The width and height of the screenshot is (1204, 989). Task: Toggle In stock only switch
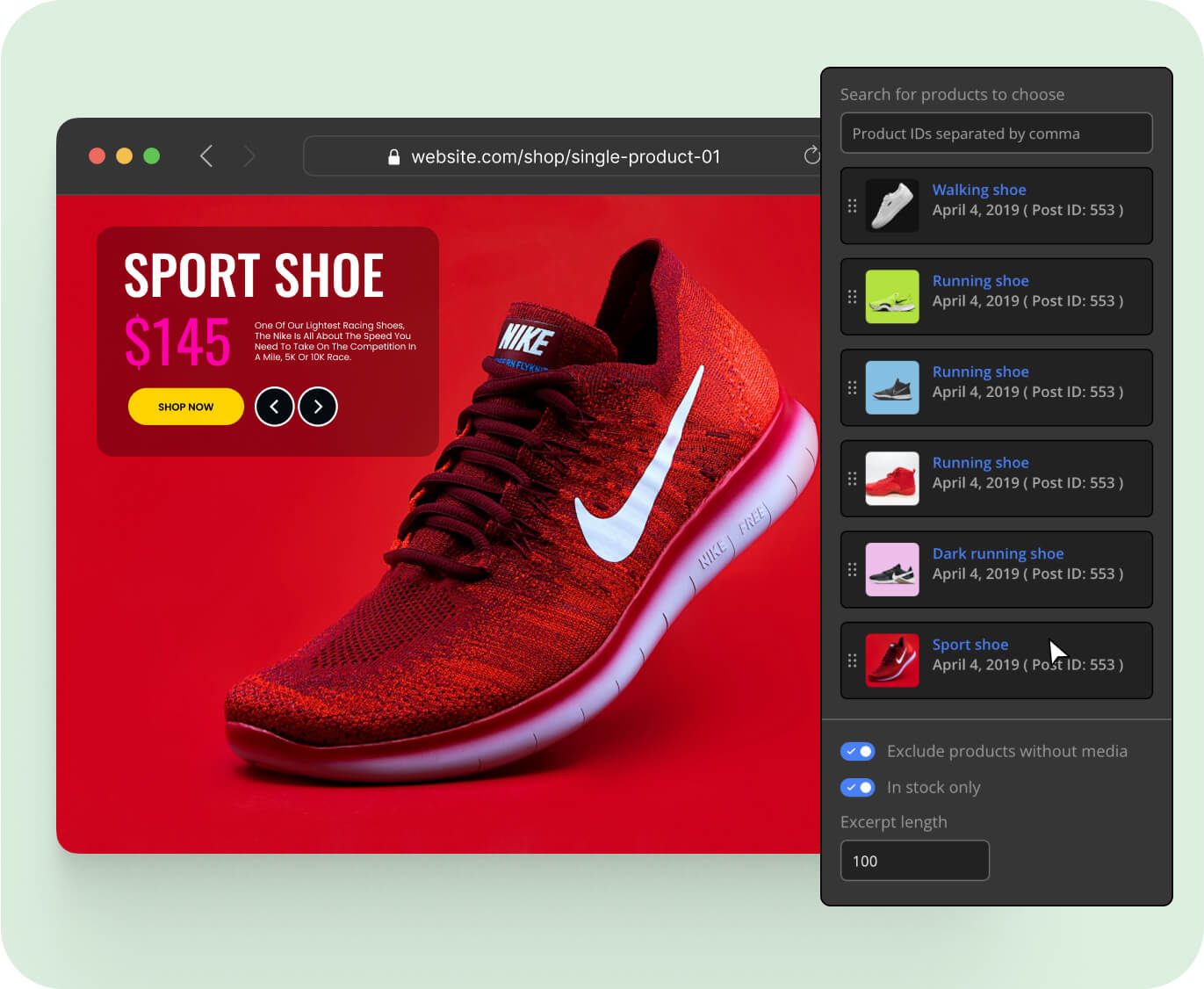click(858, 787)
